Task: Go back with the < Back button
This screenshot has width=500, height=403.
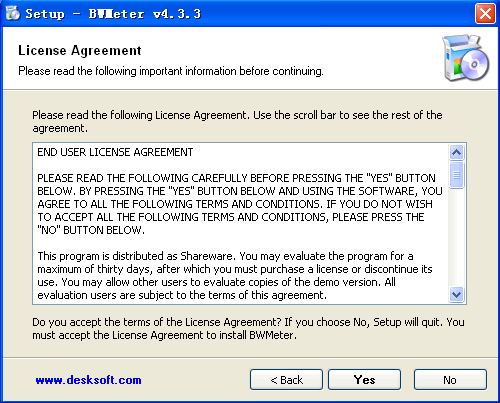Action: click(x=286, y=379)
